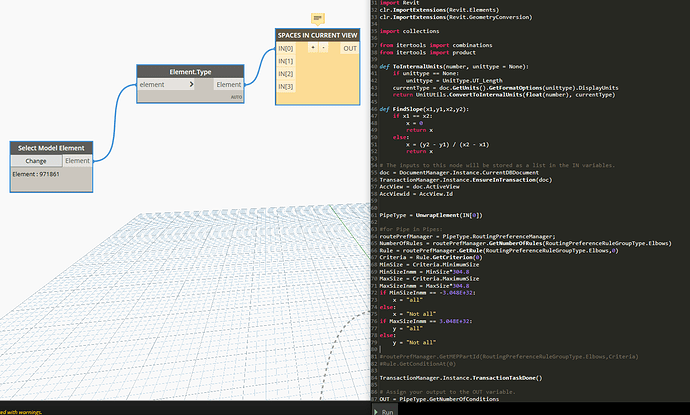The height and width of the screenshot is (415, 690).
Task: Select the Element.Type node title
Action: [190, 72]
